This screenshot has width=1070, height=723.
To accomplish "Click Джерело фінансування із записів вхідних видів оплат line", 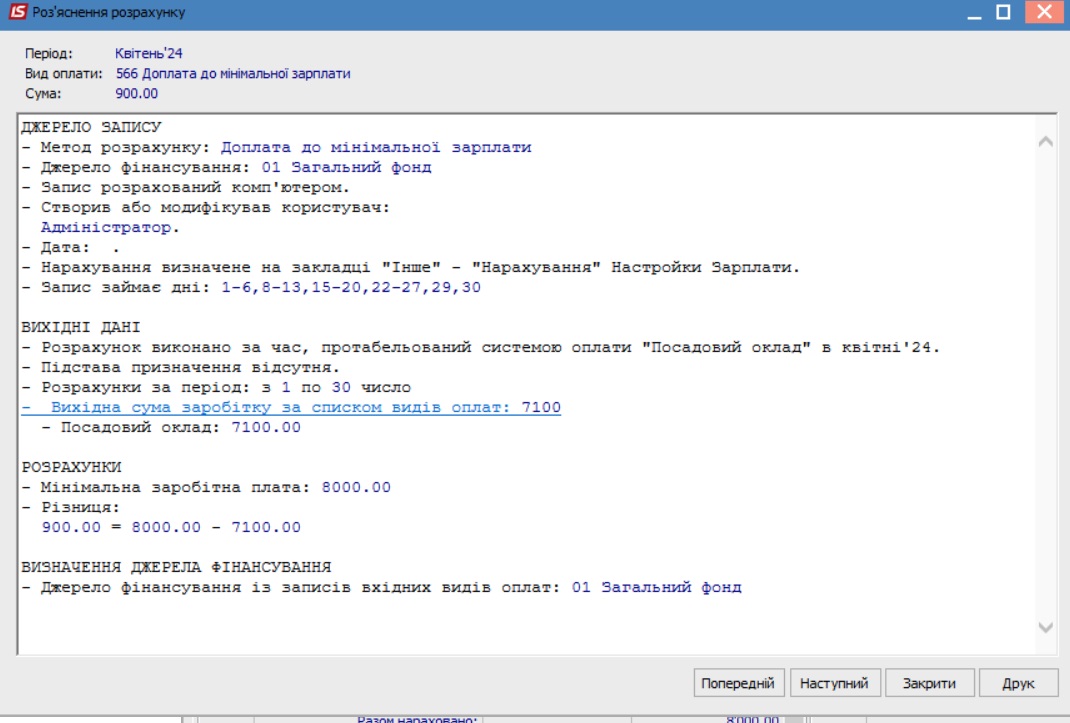I will 381,587.
